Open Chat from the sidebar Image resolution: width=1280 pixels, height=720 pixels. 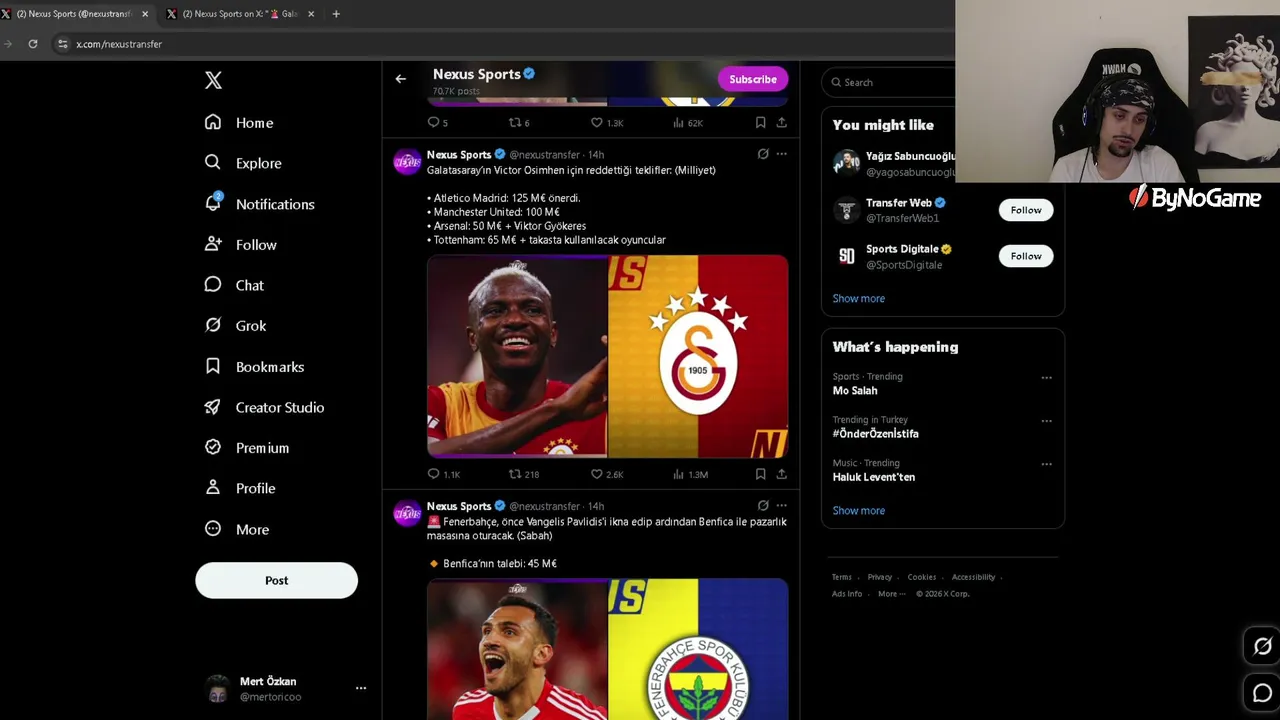[234, 285]
